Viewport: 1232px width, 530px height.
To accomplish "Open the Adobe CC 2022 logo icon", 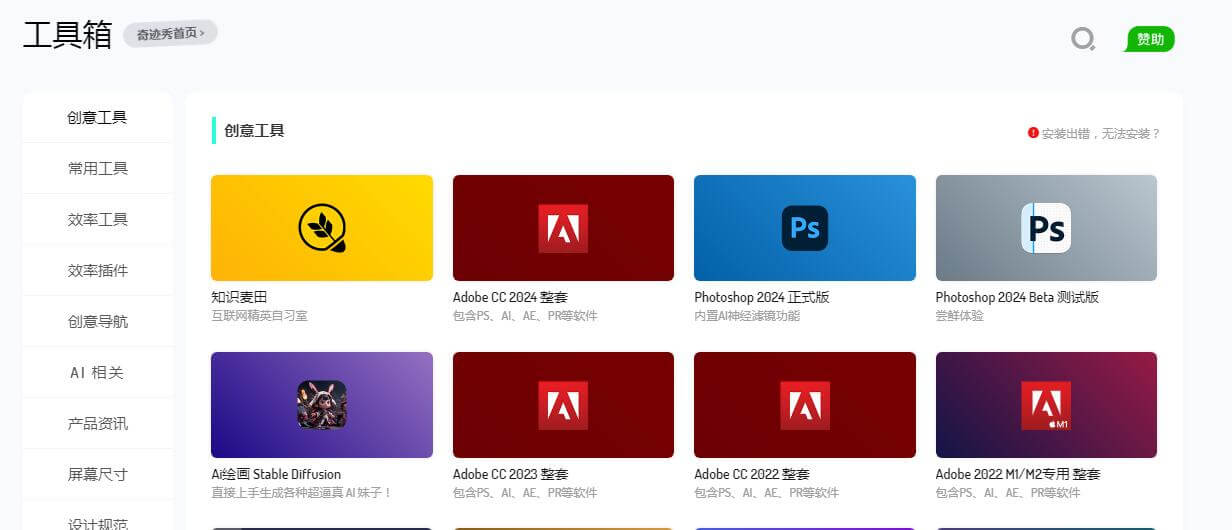I will (805, 405).
